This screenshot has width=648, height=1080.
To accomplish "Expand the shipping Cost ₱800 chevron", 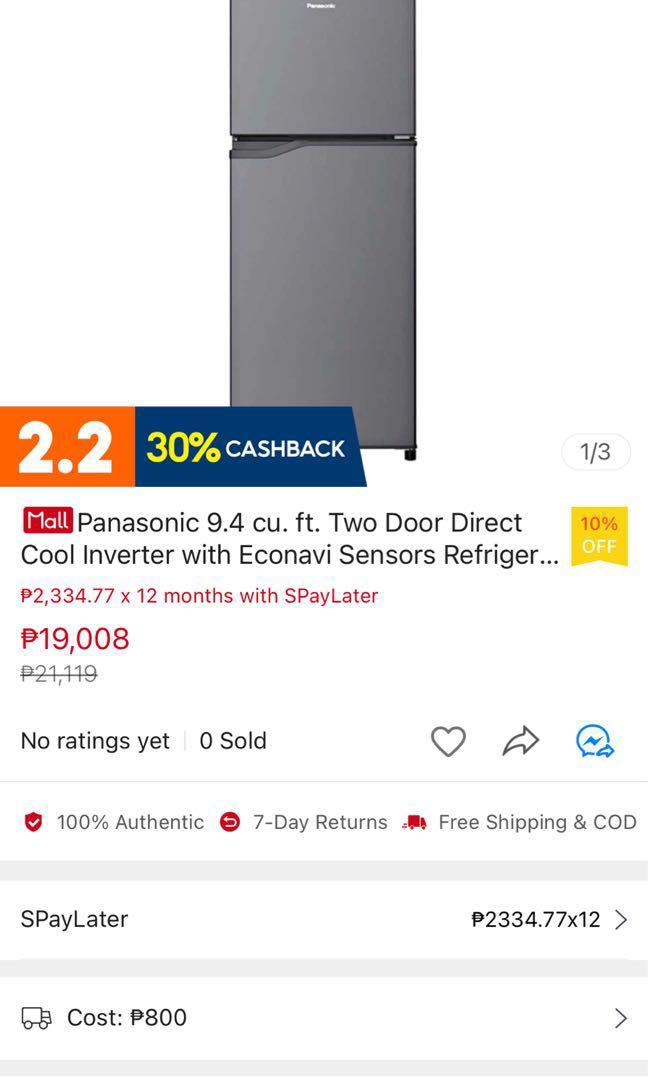I will [620, 1018].
